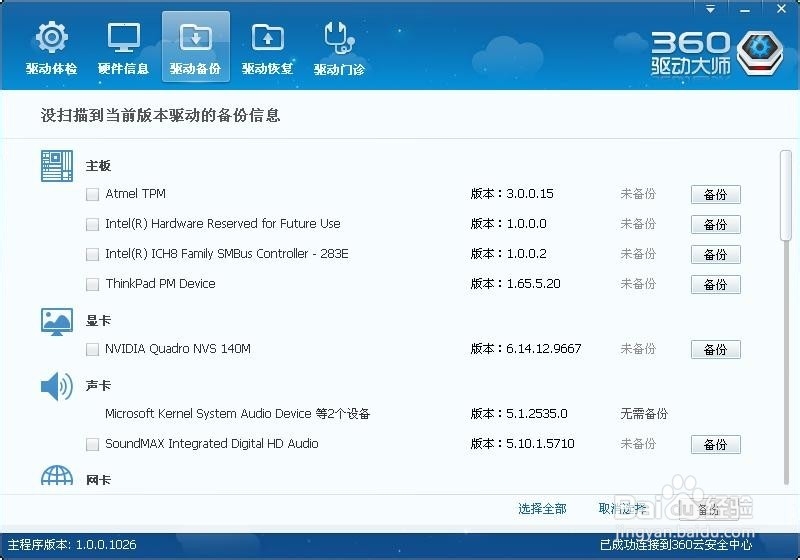Click the 主板 category heading
The width and height of the screenshot is (800, 560).
click(98, 166)
